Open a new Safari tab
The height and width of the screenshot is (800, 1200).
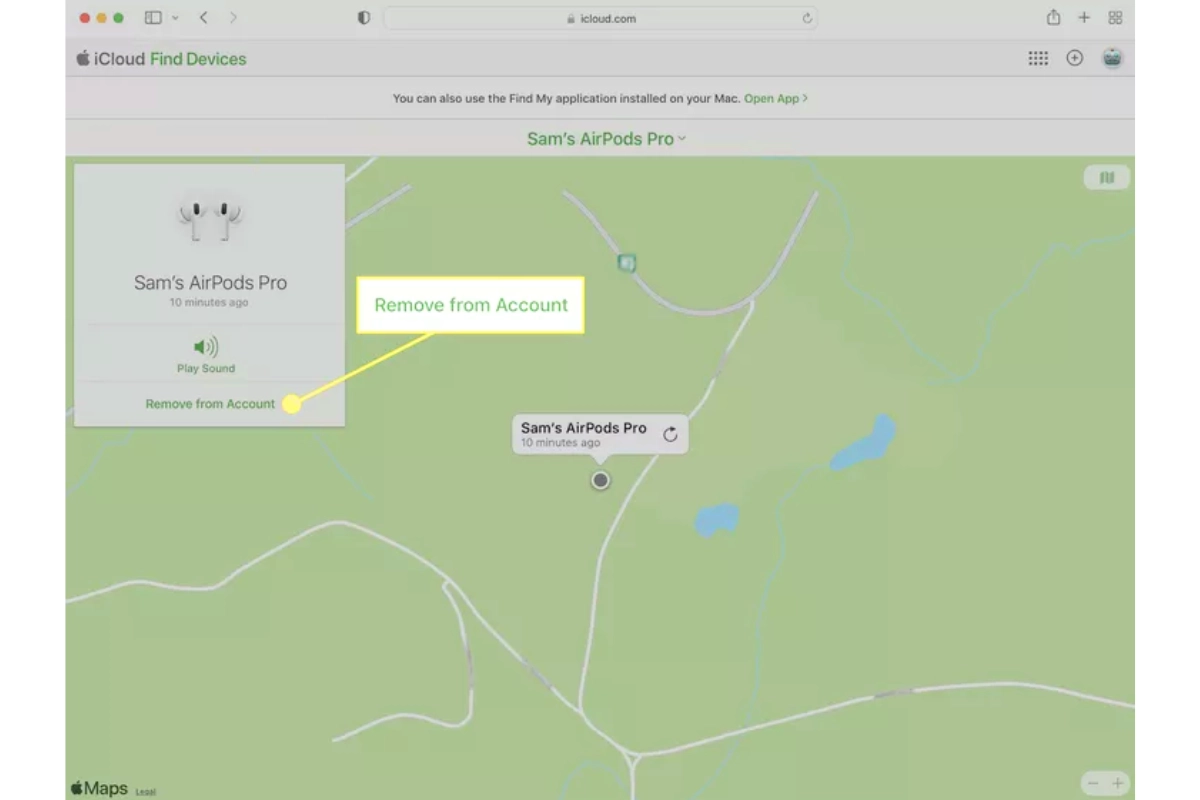[x=1084, y=18]
